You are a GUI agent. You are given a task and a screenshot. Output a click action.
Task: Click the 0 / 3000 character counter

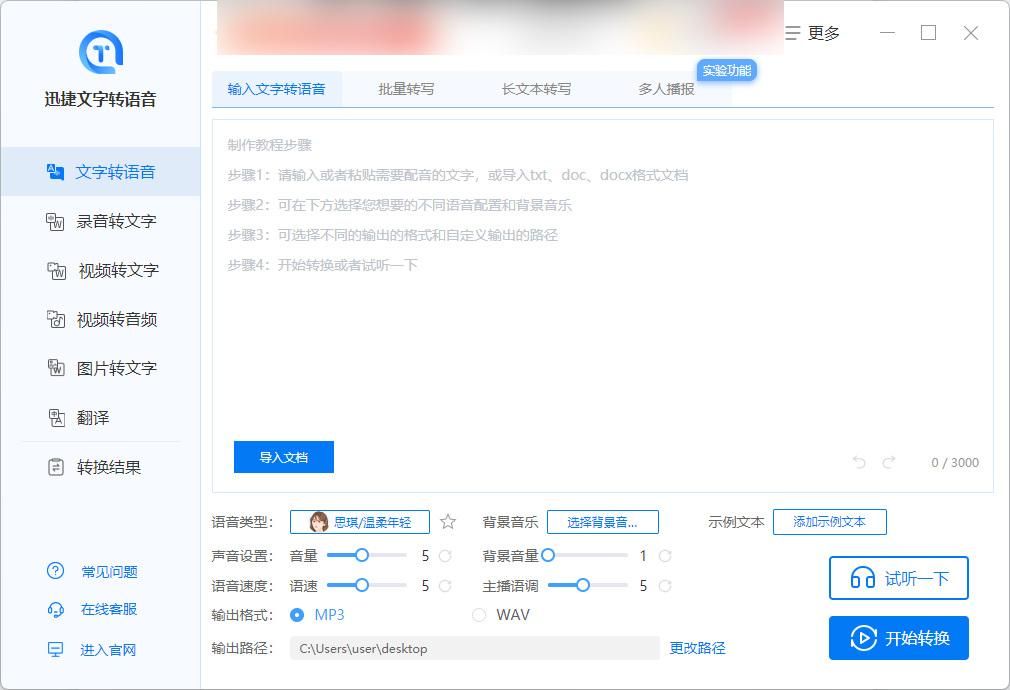pyautogui.click(x=955, y=463)
